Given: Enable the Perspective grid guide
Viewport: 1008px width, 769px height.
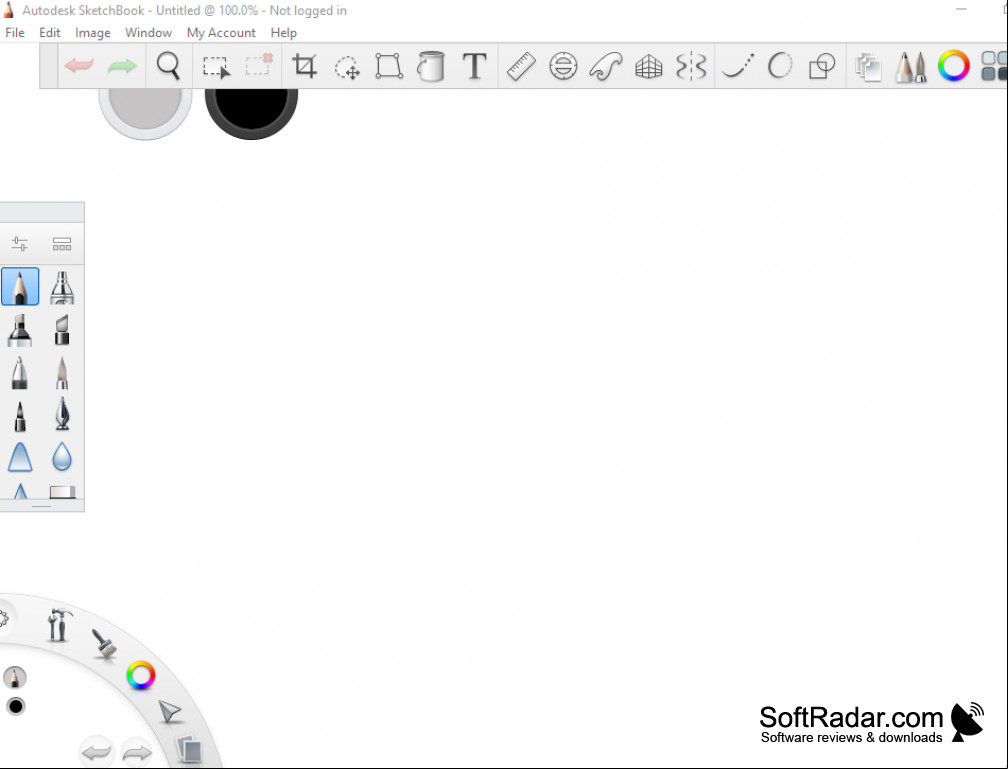Looking at the screenshot, I should click(649, 66).
